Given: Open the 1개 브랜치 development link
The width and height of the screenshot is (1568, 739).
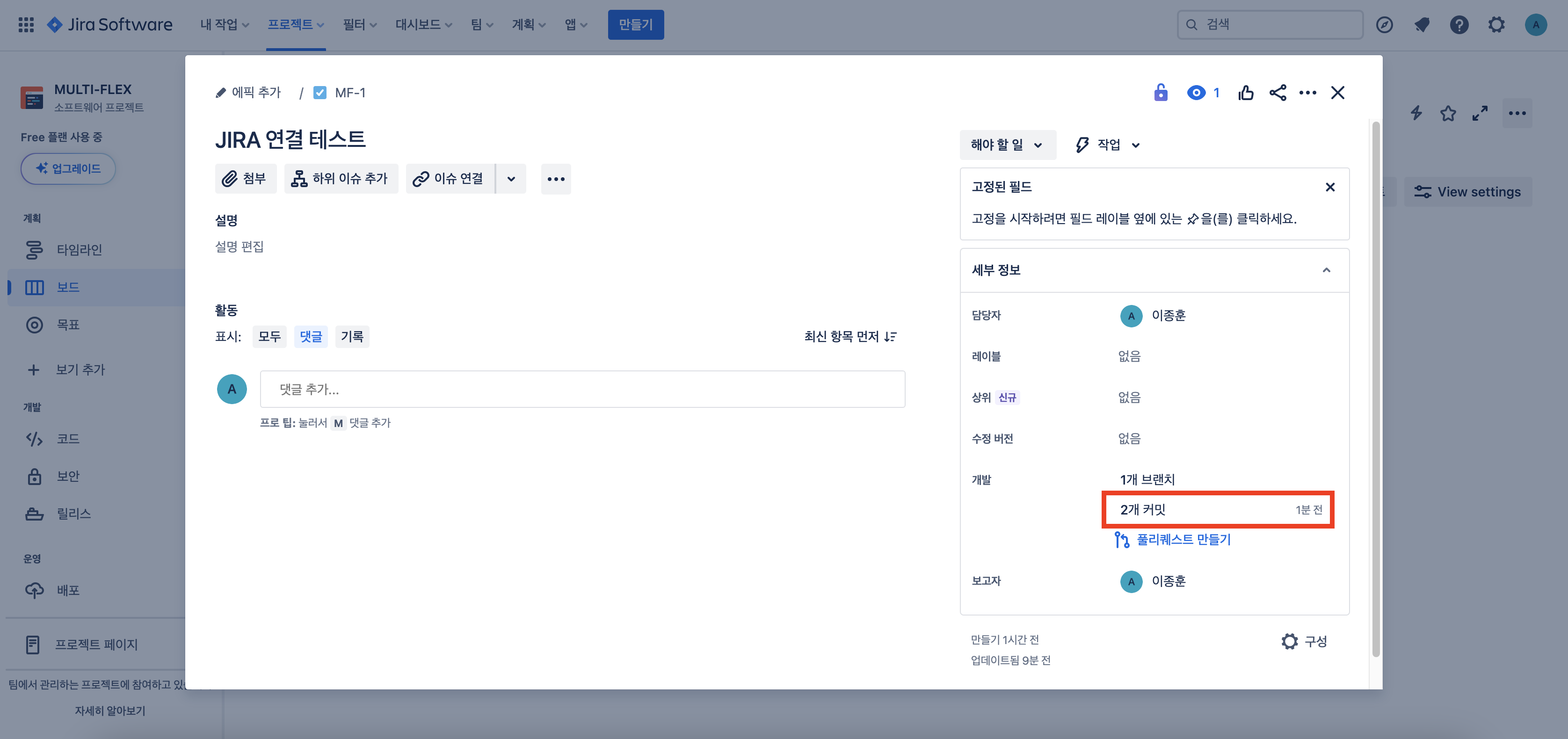Looking at the screenshot, I should [x=1147, y=480].
